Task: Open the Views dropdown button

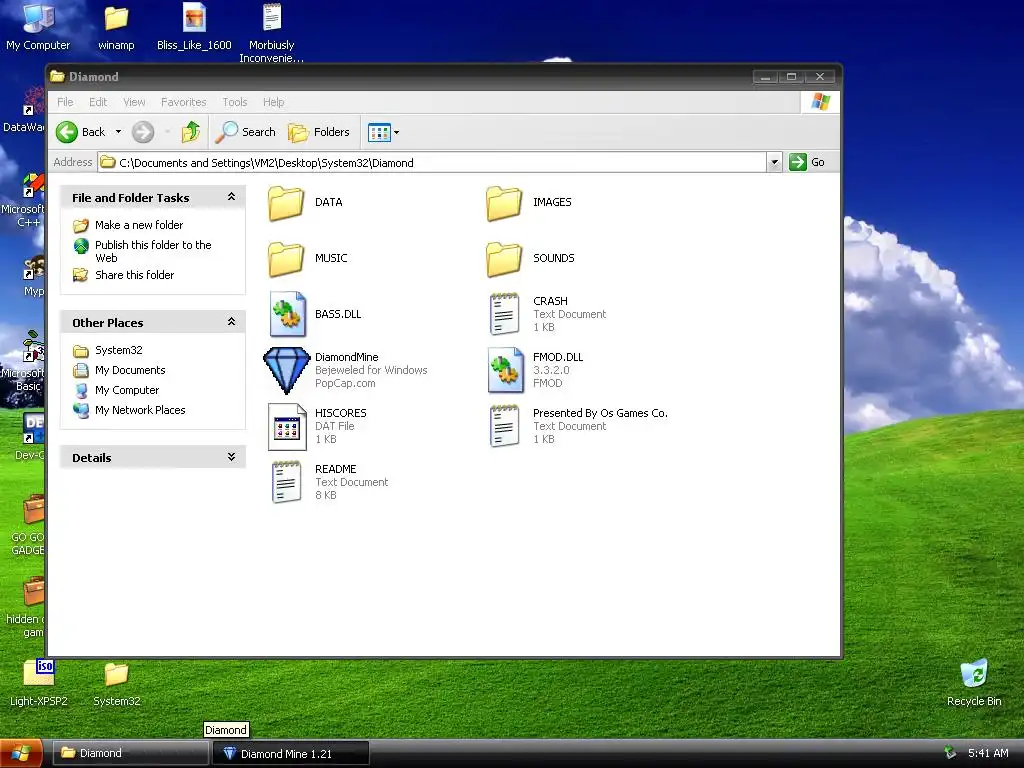Action: click(x=383, y=133)
